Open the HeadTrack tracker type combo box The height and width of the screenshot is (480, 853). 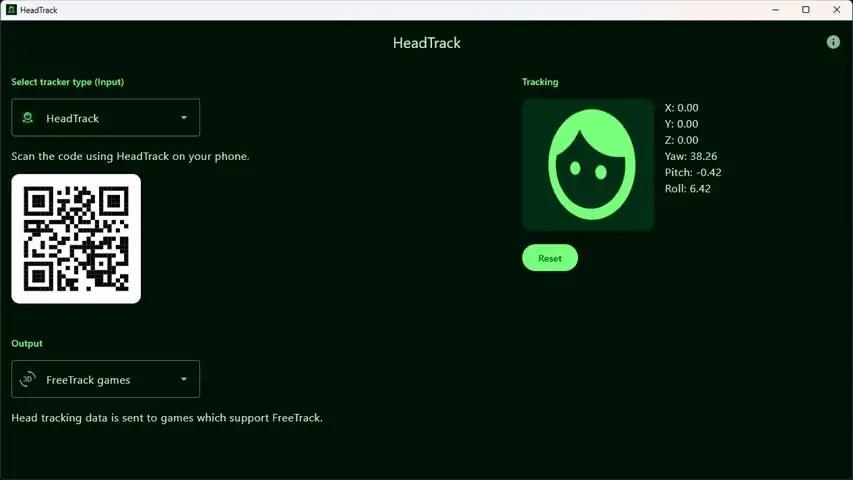pyautogui.click(x=106, y=118)
